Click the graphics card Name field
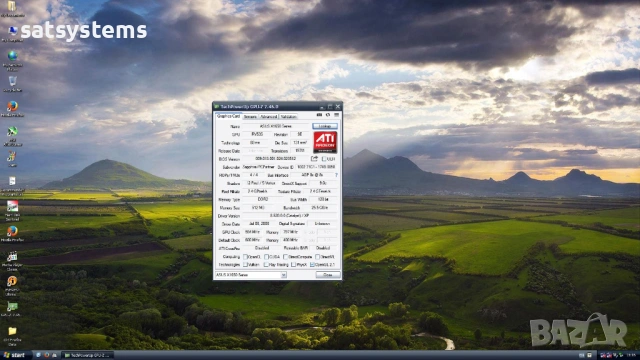Viewport: 640px width, 360px height. click(x=276, y=126)
